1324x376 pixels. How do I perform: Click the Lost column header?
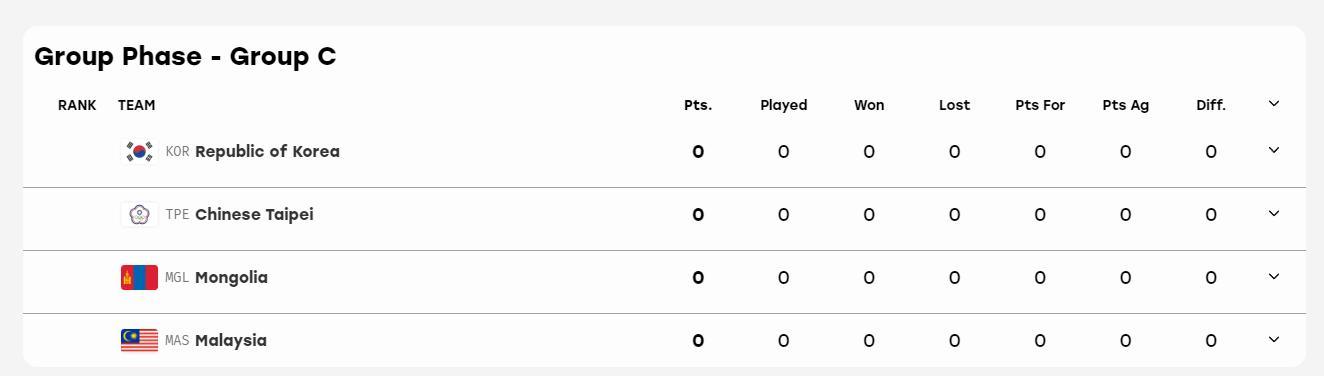(x=954, y=105)
